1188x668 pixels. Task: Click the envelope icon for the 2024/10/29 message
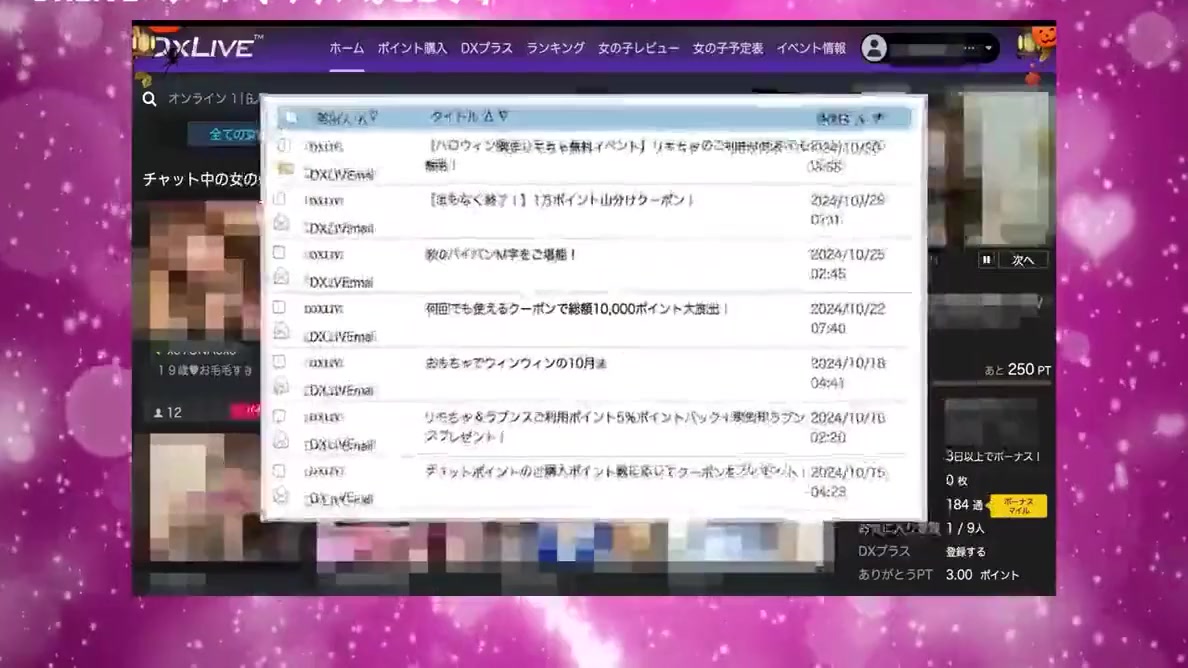coord(281,223)
